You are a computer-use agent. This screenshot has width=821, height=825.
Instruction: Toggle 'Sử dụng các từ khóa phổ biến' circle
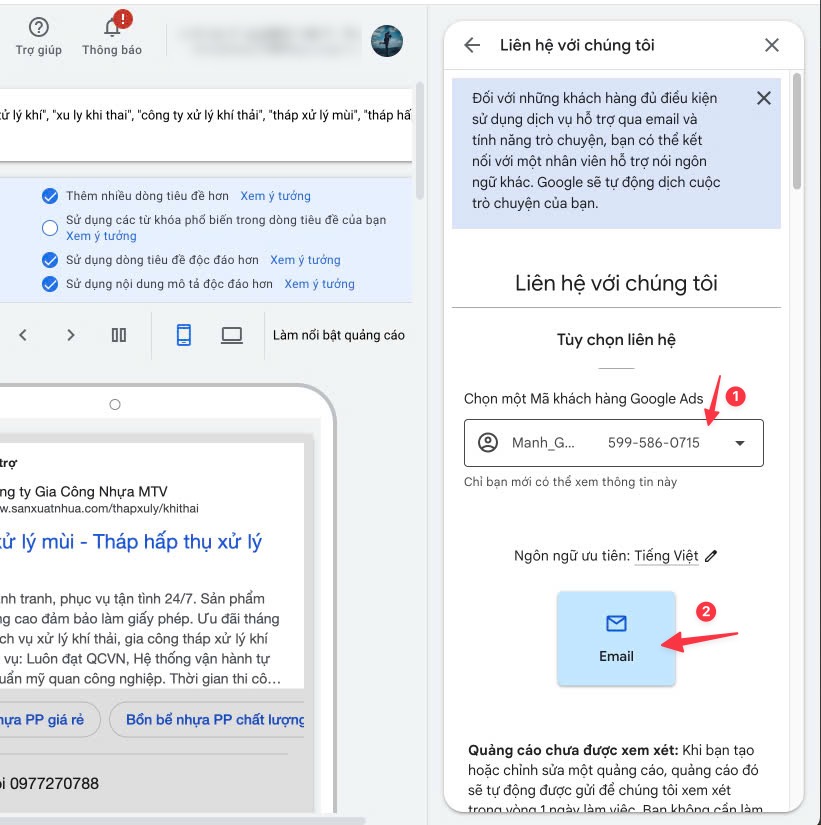[x=50, y=228]
